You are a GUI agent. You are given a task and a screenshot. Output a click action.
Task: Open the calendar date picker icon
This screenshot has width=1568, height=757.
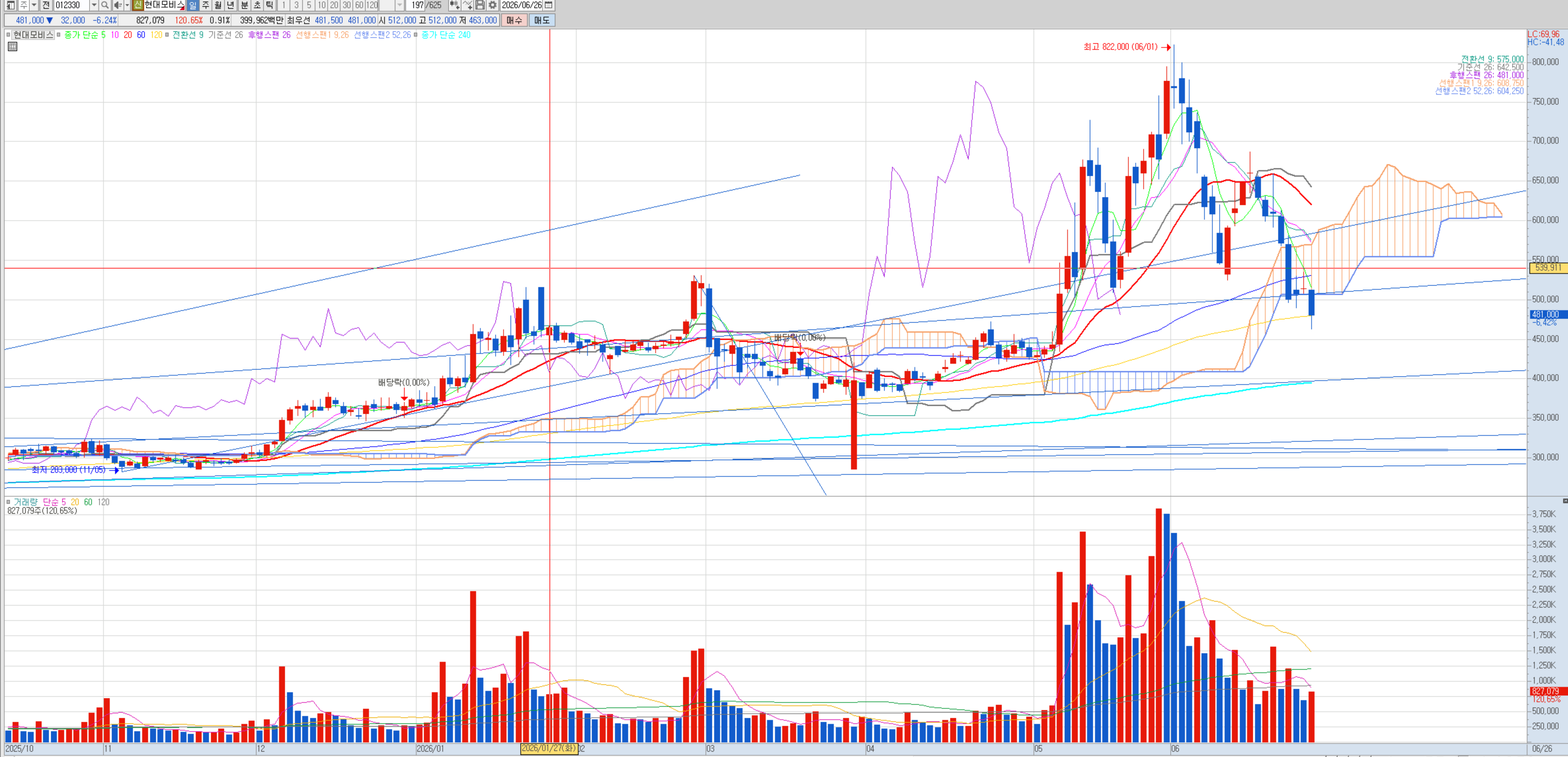tap(548, 5)
